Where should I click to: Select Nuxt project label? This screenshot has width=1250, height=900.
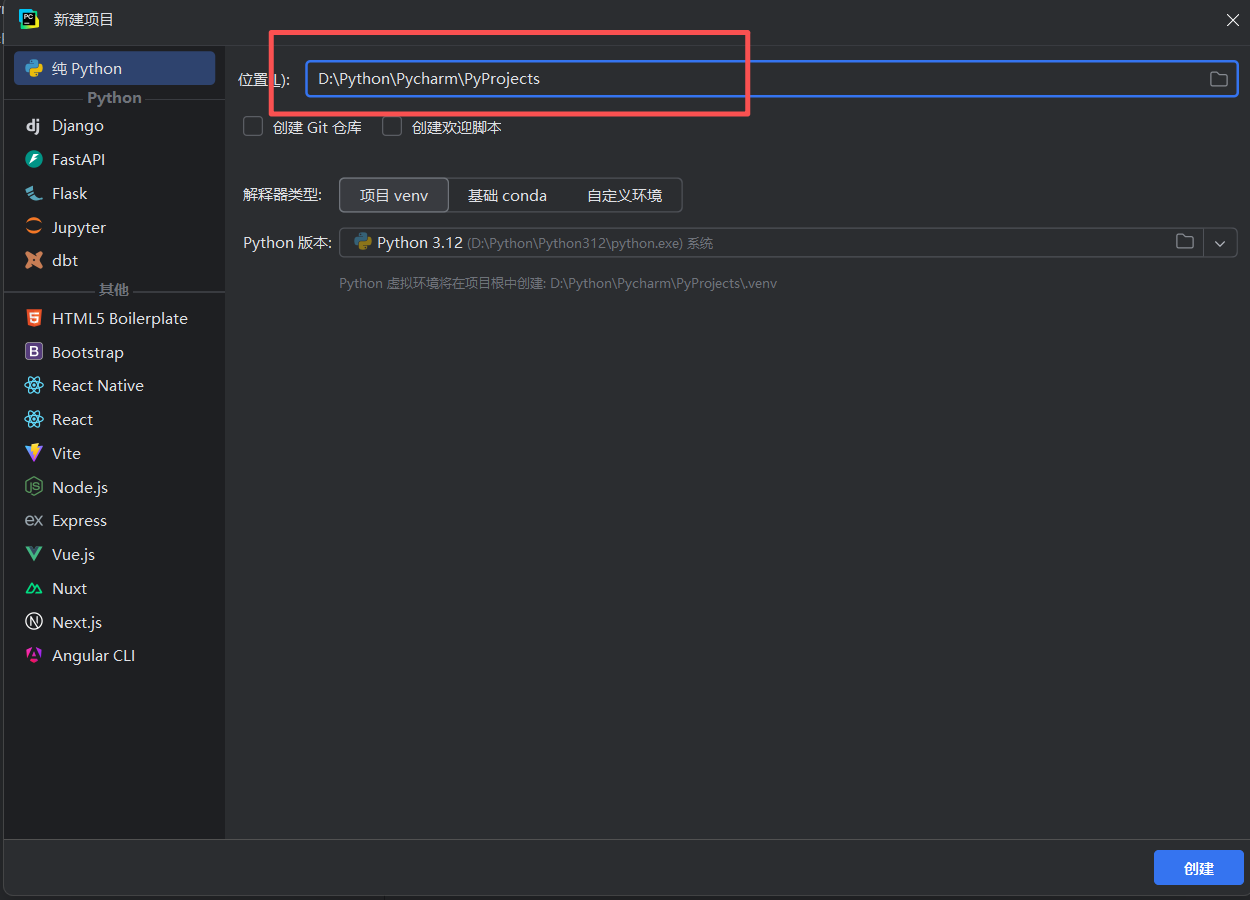69,588
